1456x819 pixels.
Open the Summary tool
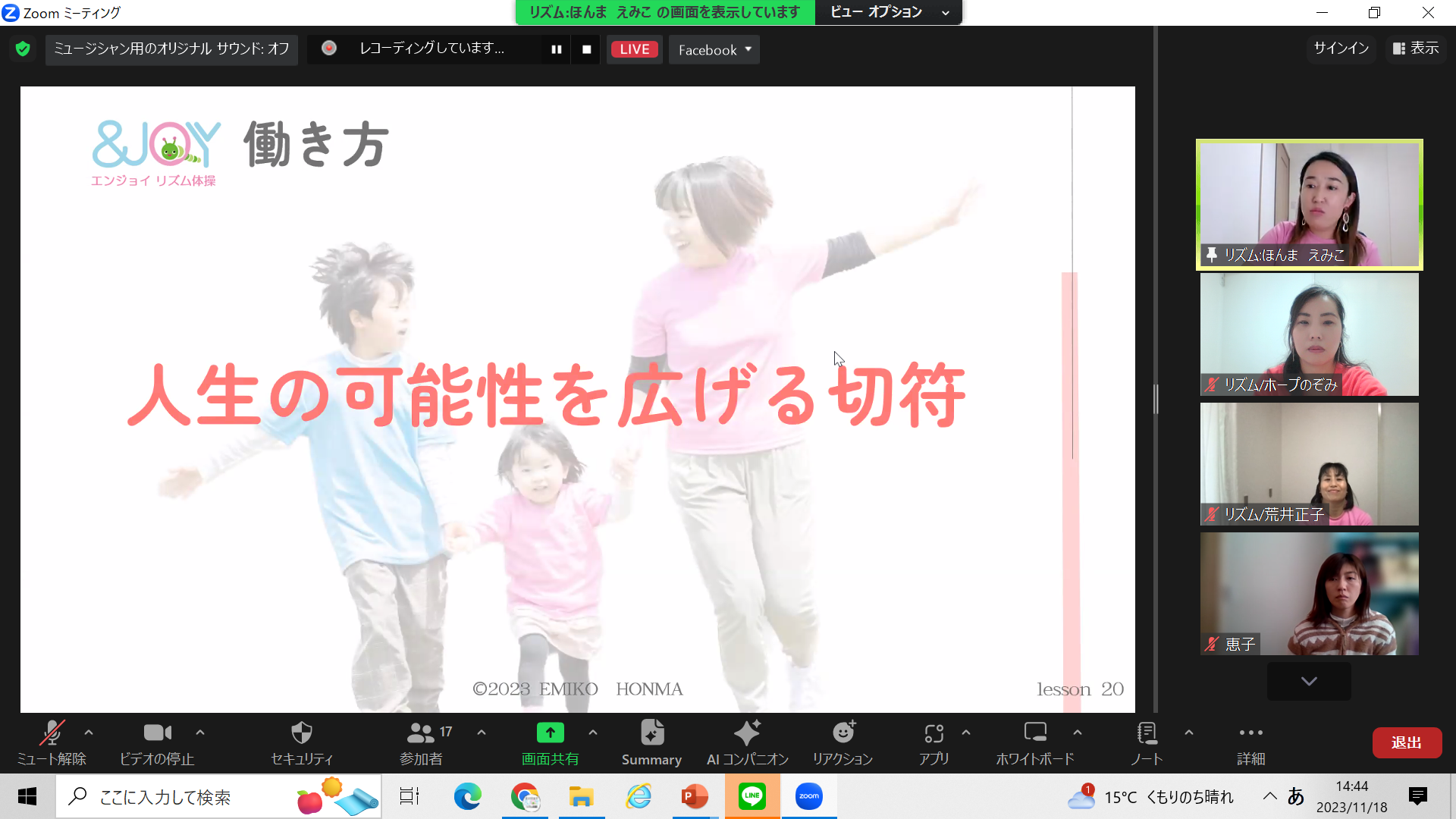651,743
